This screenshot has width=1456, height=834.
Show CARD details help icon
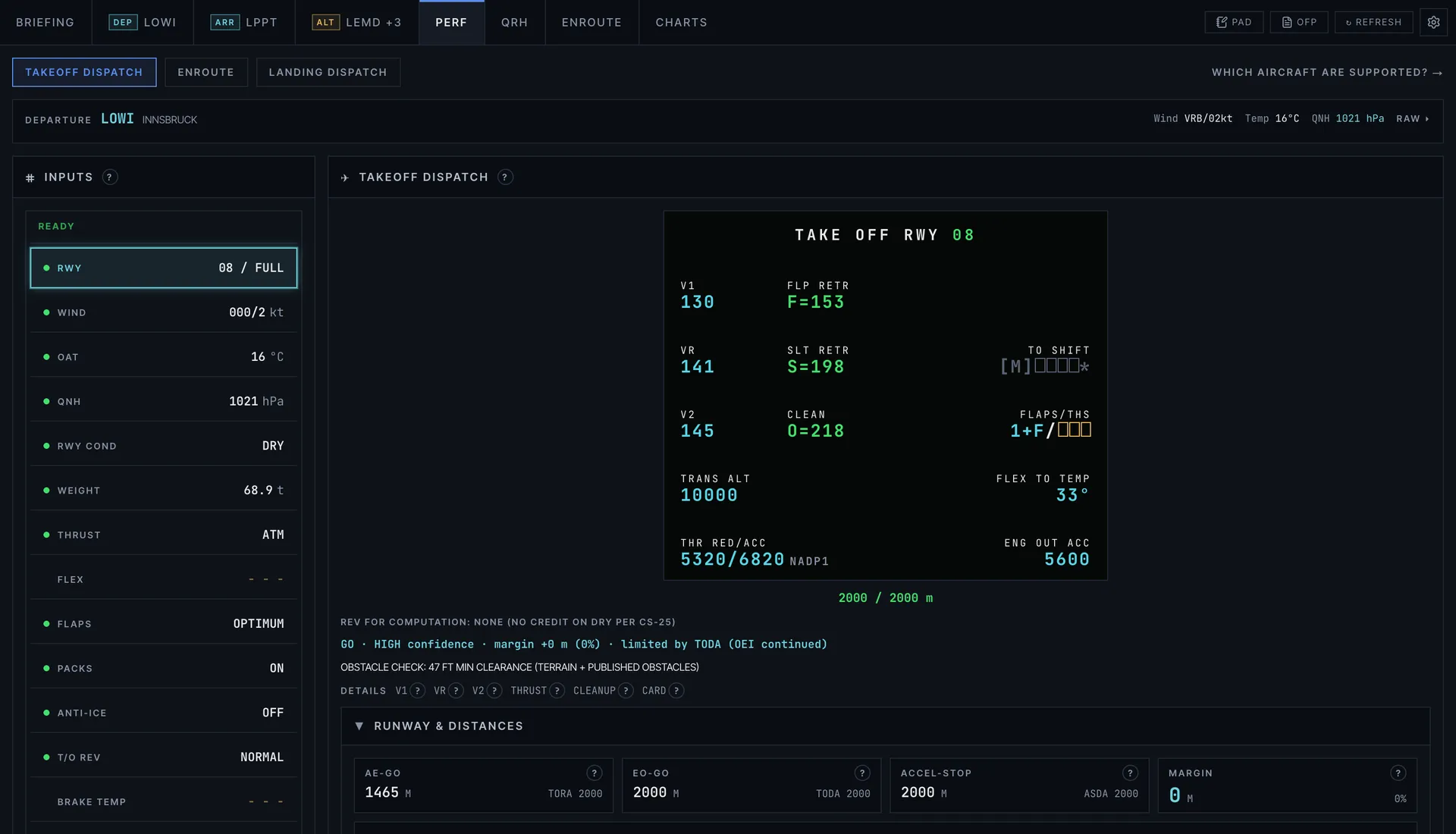point(676,691)
